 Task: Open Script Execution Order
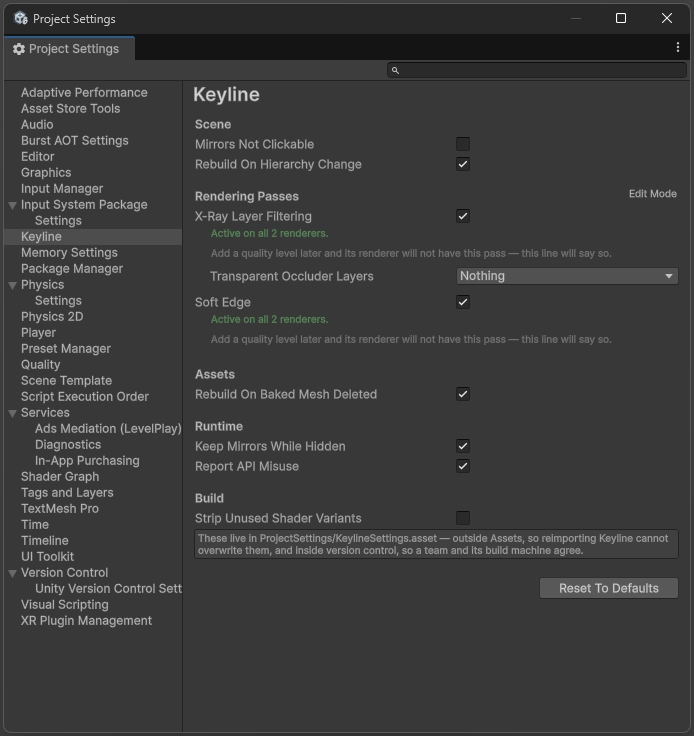84,397
